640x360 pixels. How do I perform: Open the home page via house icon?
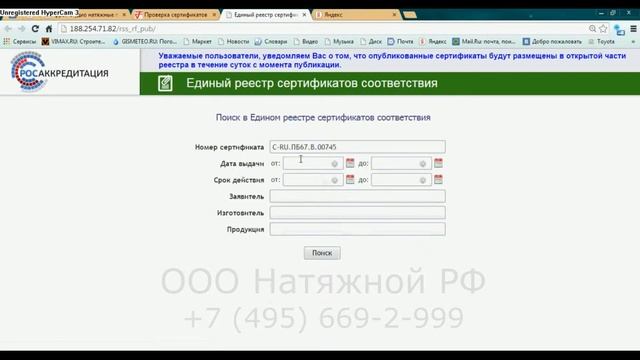[49, 29]
